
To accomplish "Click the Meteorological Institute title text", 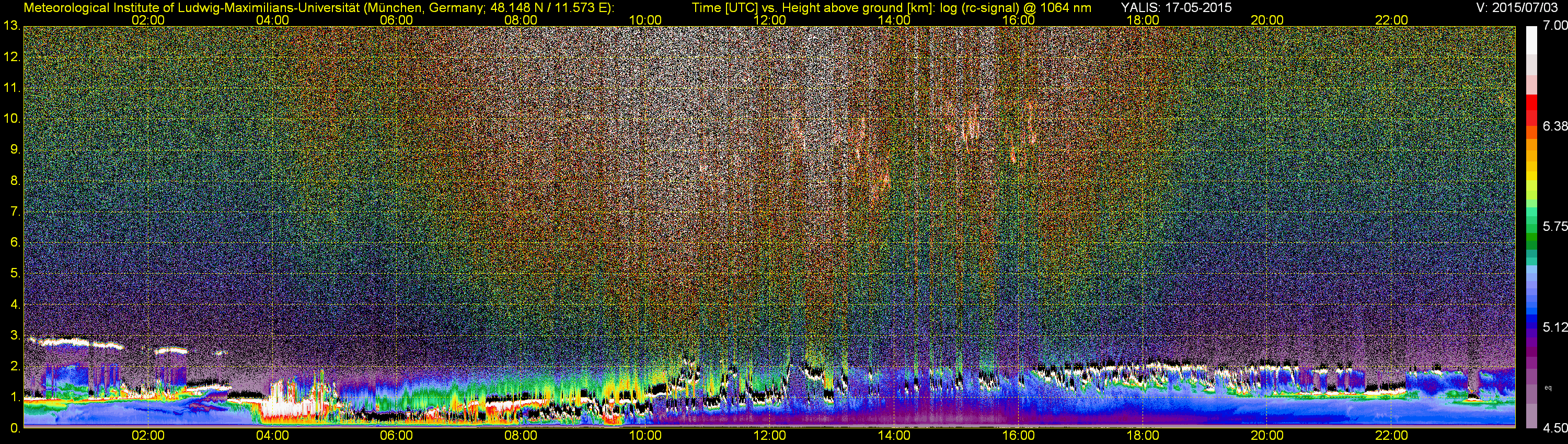I will click(x=319, y=8).
